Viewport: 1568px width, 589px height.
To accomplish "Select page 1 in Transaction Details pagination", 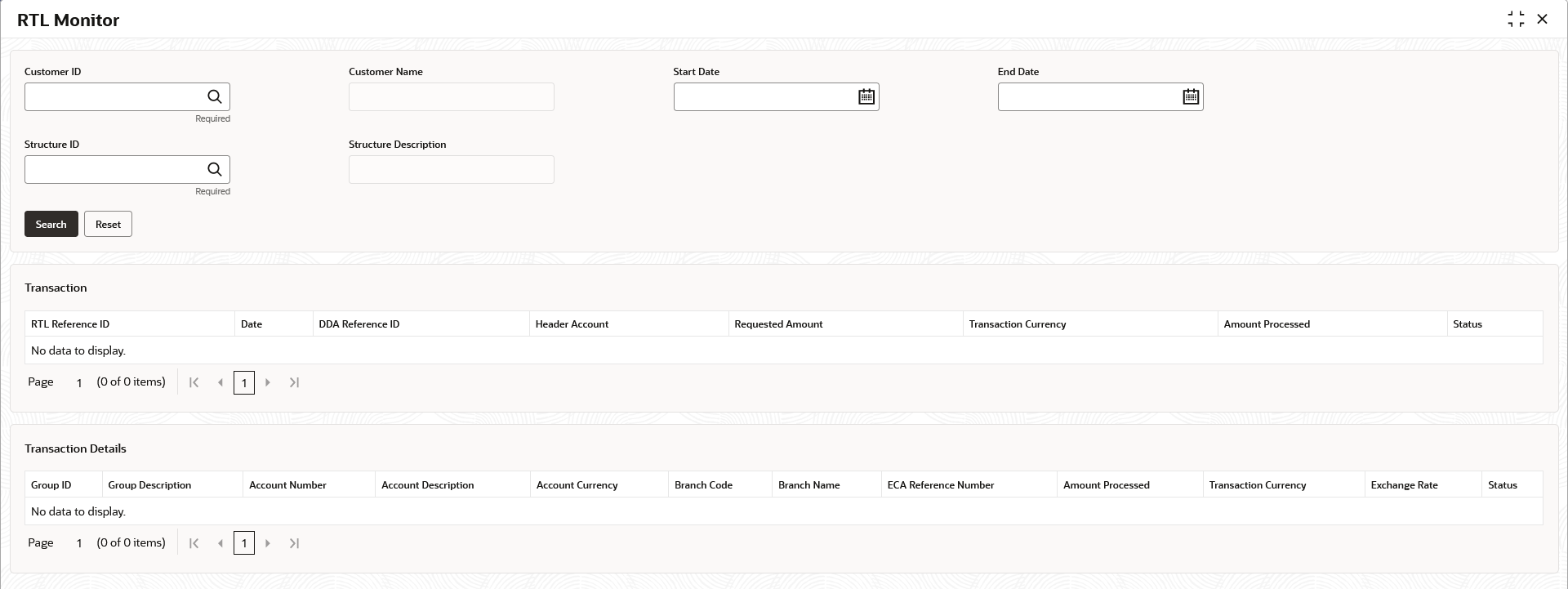I will [x=244, y=543].
